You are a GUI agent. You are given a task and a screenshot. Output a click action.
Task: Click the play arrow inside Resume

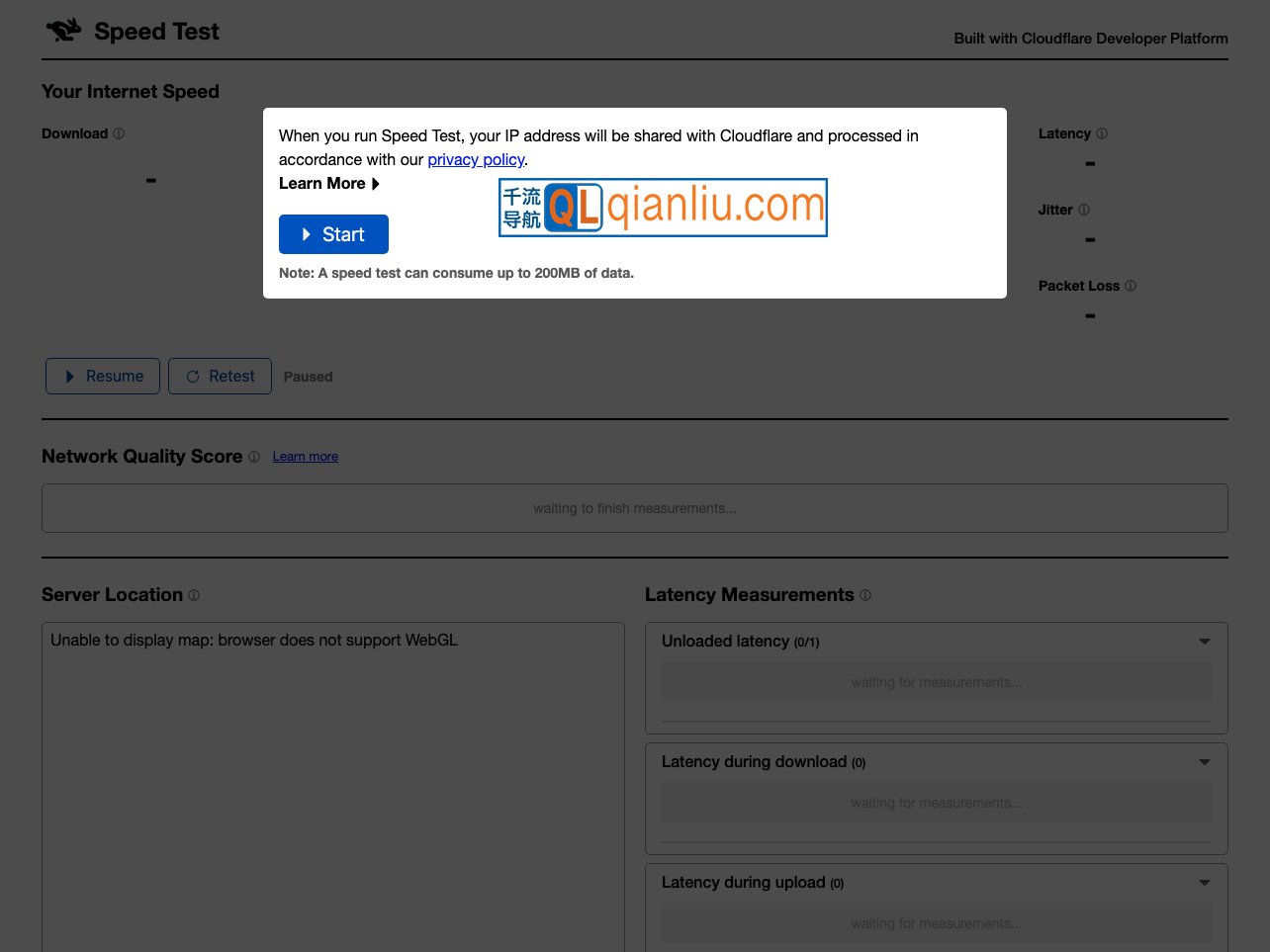(69, 376)
